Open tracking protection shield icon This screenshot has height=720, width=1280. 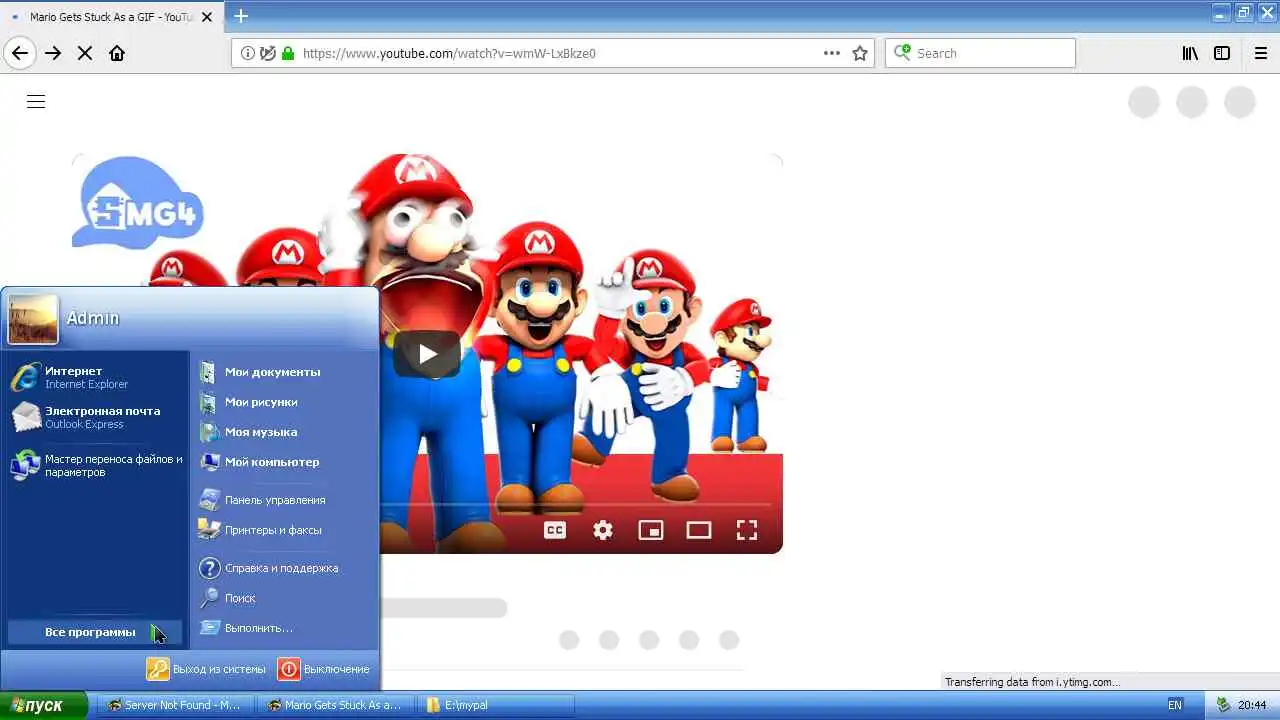pos(268,53)
